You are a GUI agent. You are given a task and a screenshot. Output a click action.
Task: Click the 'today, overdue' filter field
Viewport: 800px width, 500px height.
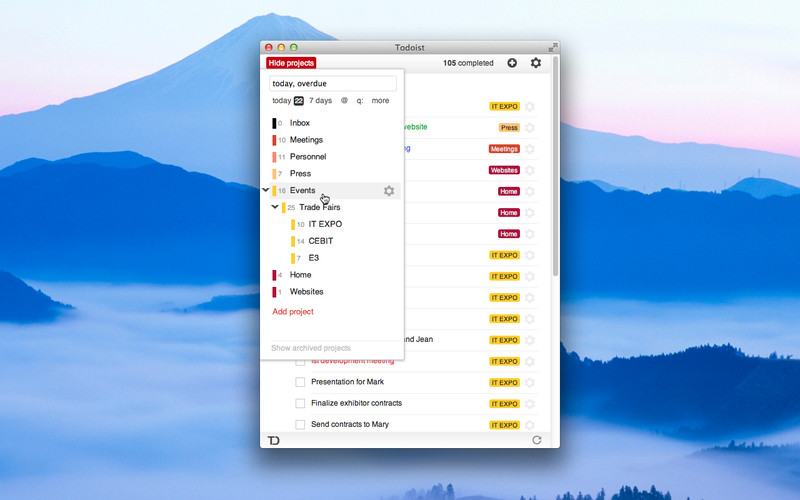[x=333, y=83]
